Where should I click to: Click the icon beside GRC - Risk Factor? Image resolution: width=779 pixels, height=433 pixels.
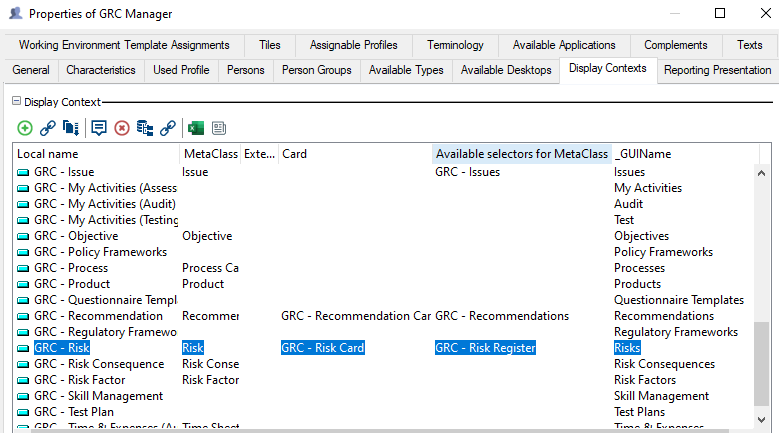[x=23, y=380]
